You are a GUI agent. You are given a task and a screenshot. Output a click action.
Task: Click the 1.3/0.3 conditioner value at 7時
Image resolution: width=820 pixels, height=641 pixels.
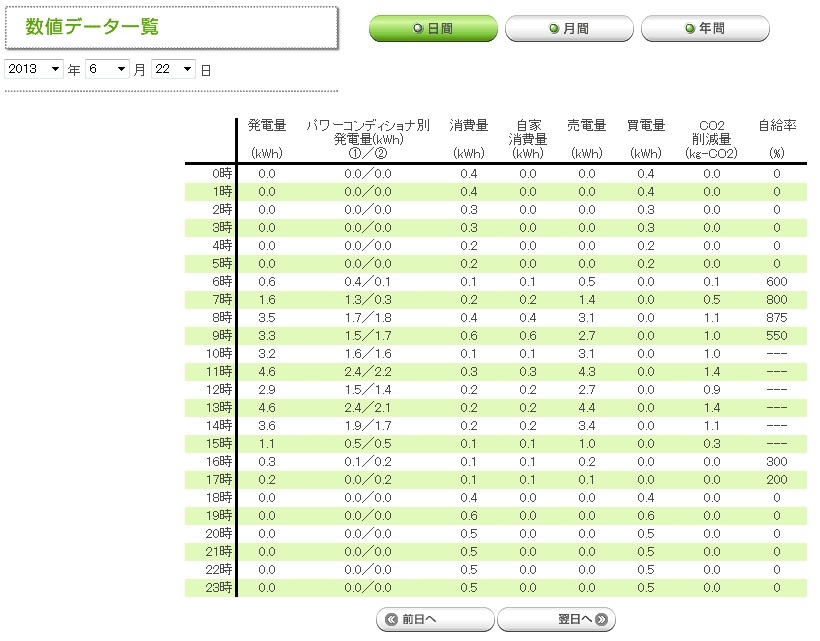pyautogui.click(x=368, y=300)
